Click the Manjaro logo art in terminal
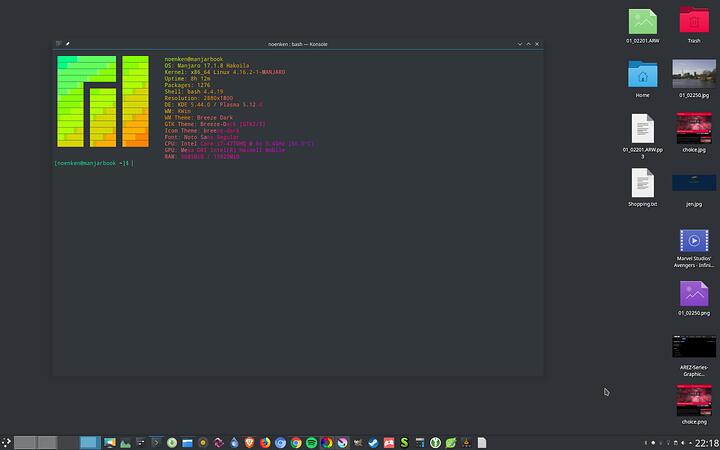The image size is (720, 450). point(103,101)
